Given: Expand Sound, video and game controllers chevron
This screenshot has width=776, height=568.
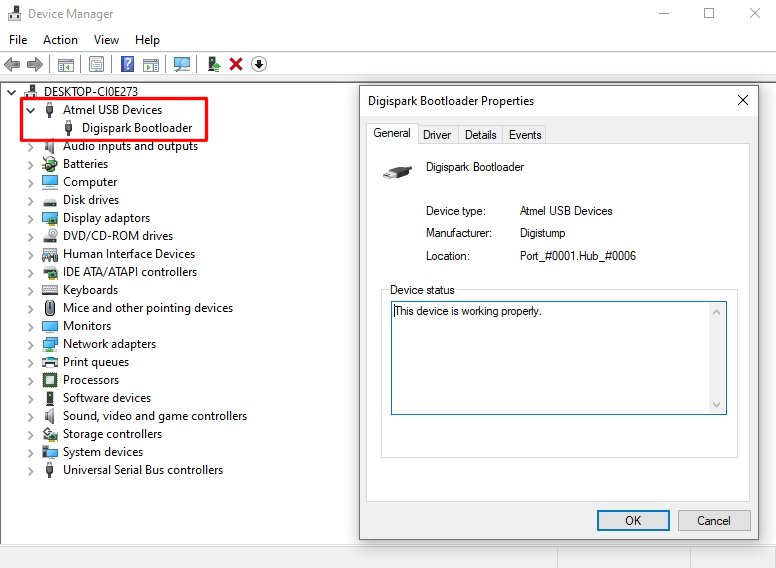Looking at the screenshot, I should [x=31, y=417].
